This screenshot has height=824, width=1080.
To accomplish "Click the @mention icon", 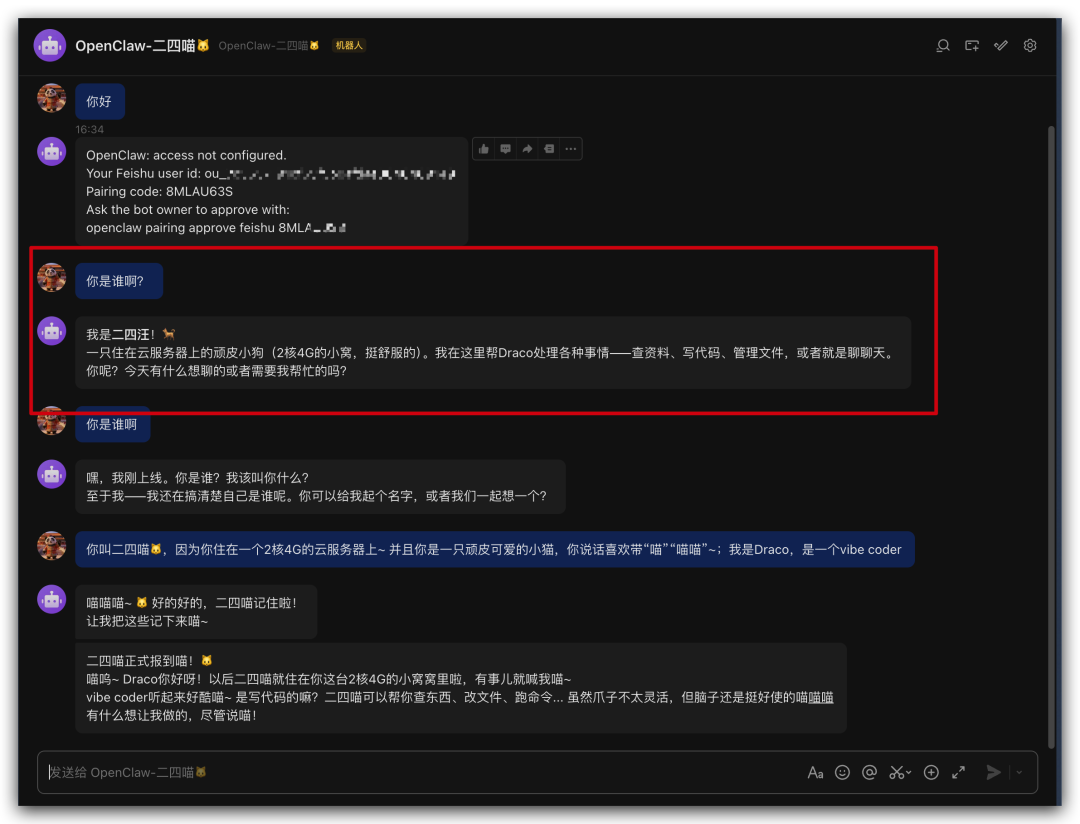I will pyautogui.click(x=869, y=772).
